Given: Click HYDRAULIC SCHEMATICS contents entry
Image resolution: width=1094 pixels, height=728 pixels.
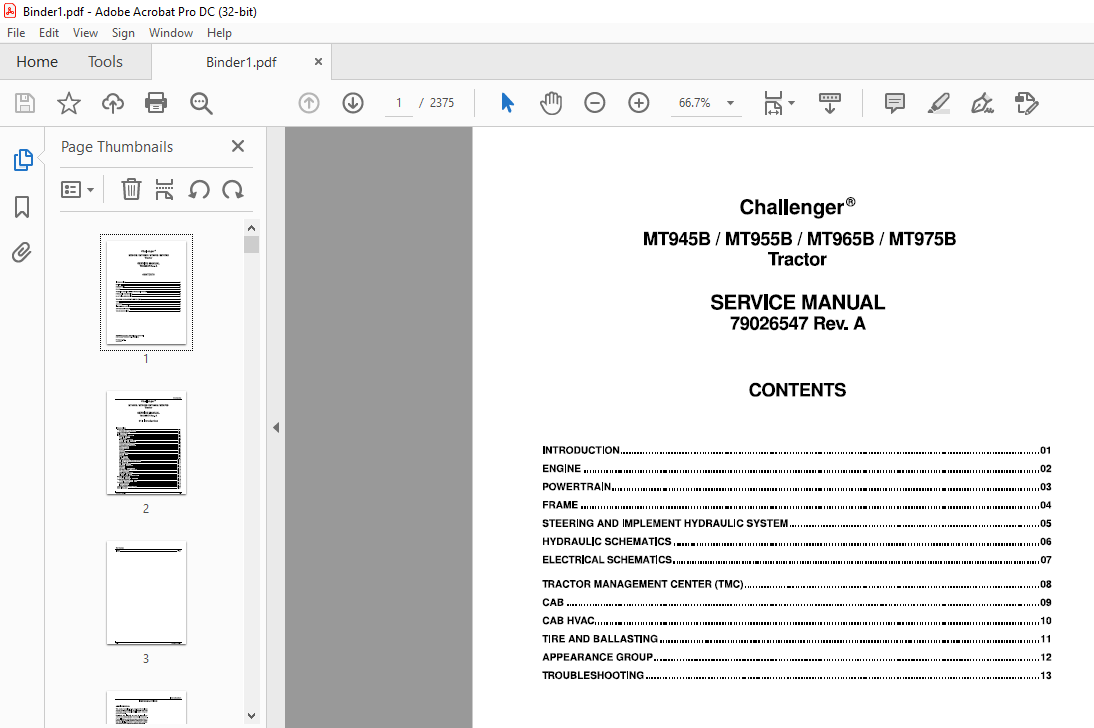Looking at the screenshot, I should click(797, 542).
